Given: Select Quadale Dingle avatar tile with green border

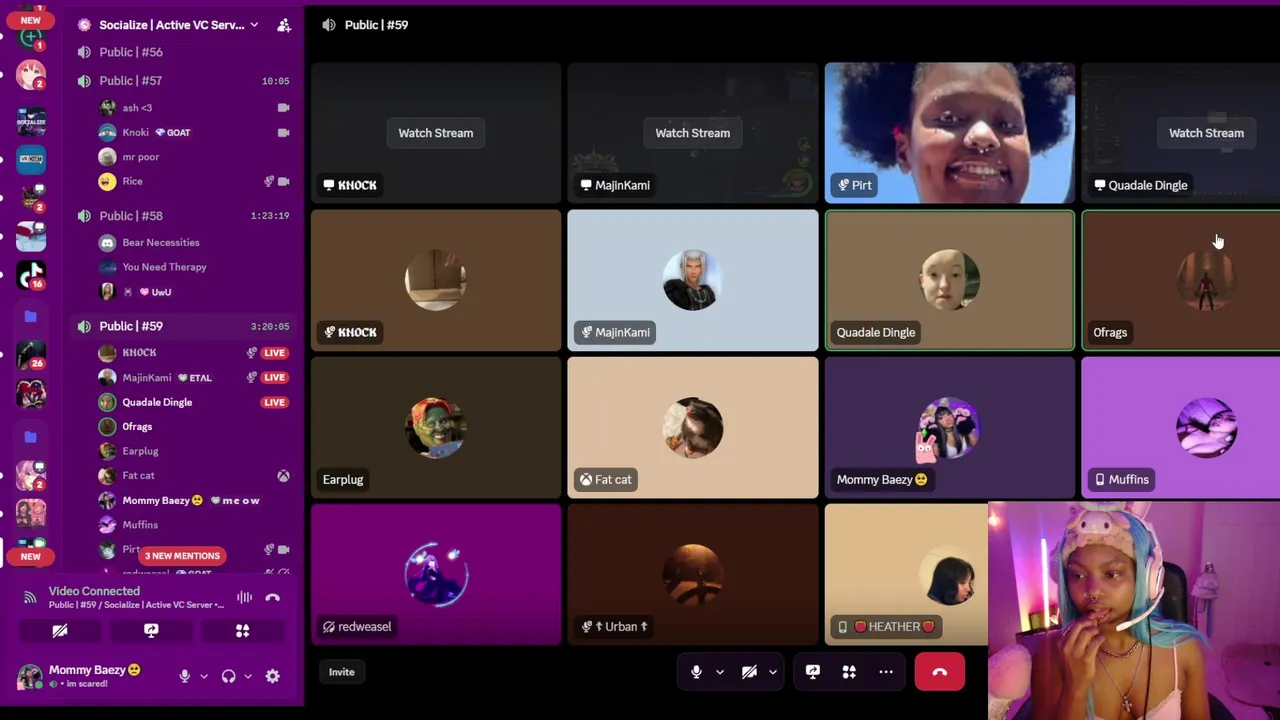Looking at the screenshot, I should tap(949, 280).
